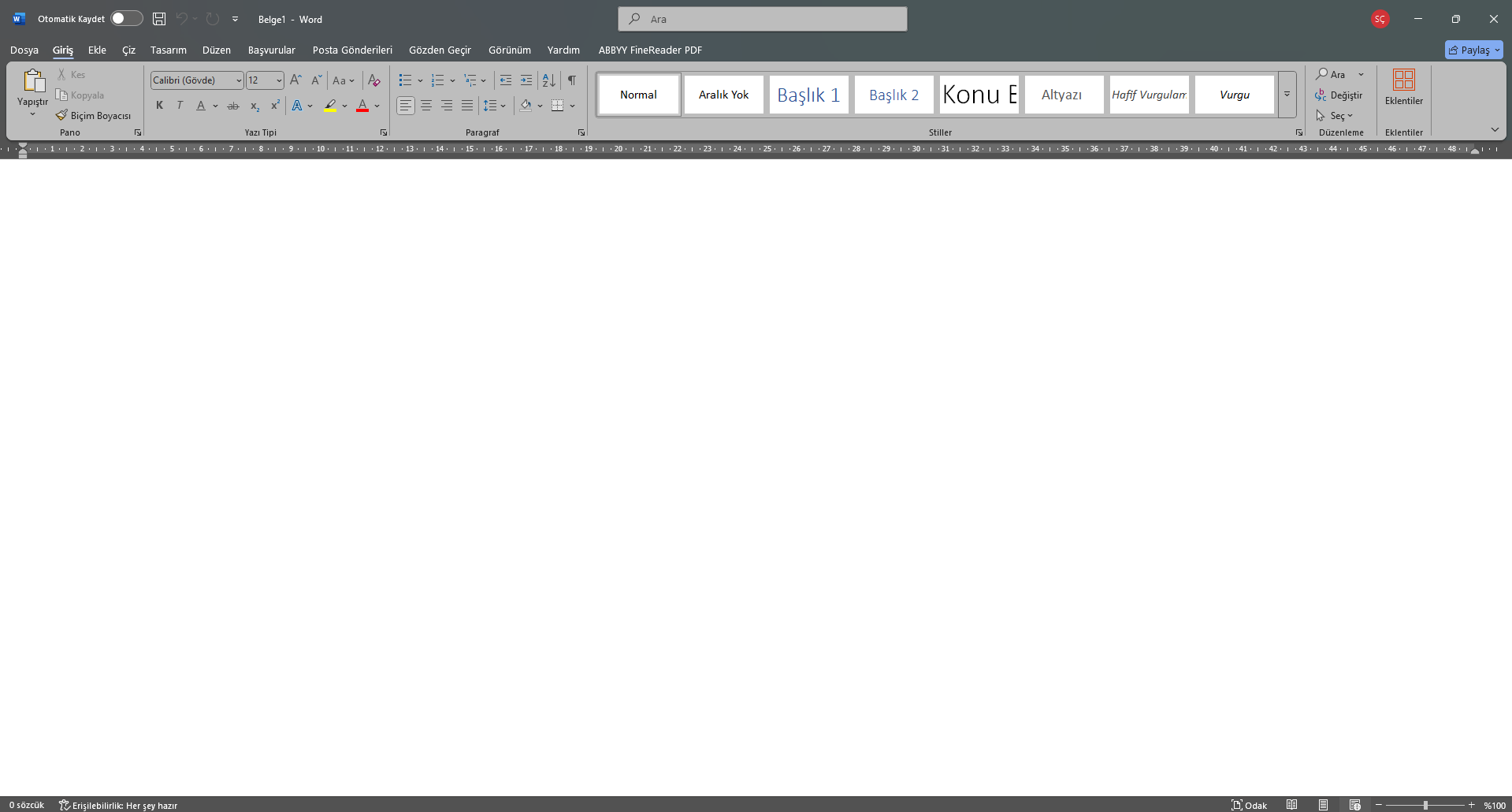Viewport: 1512px width, 812px height.
Task: Open Customize Quick Access Toolbar dropdown
Action: (x=235, y=19)
